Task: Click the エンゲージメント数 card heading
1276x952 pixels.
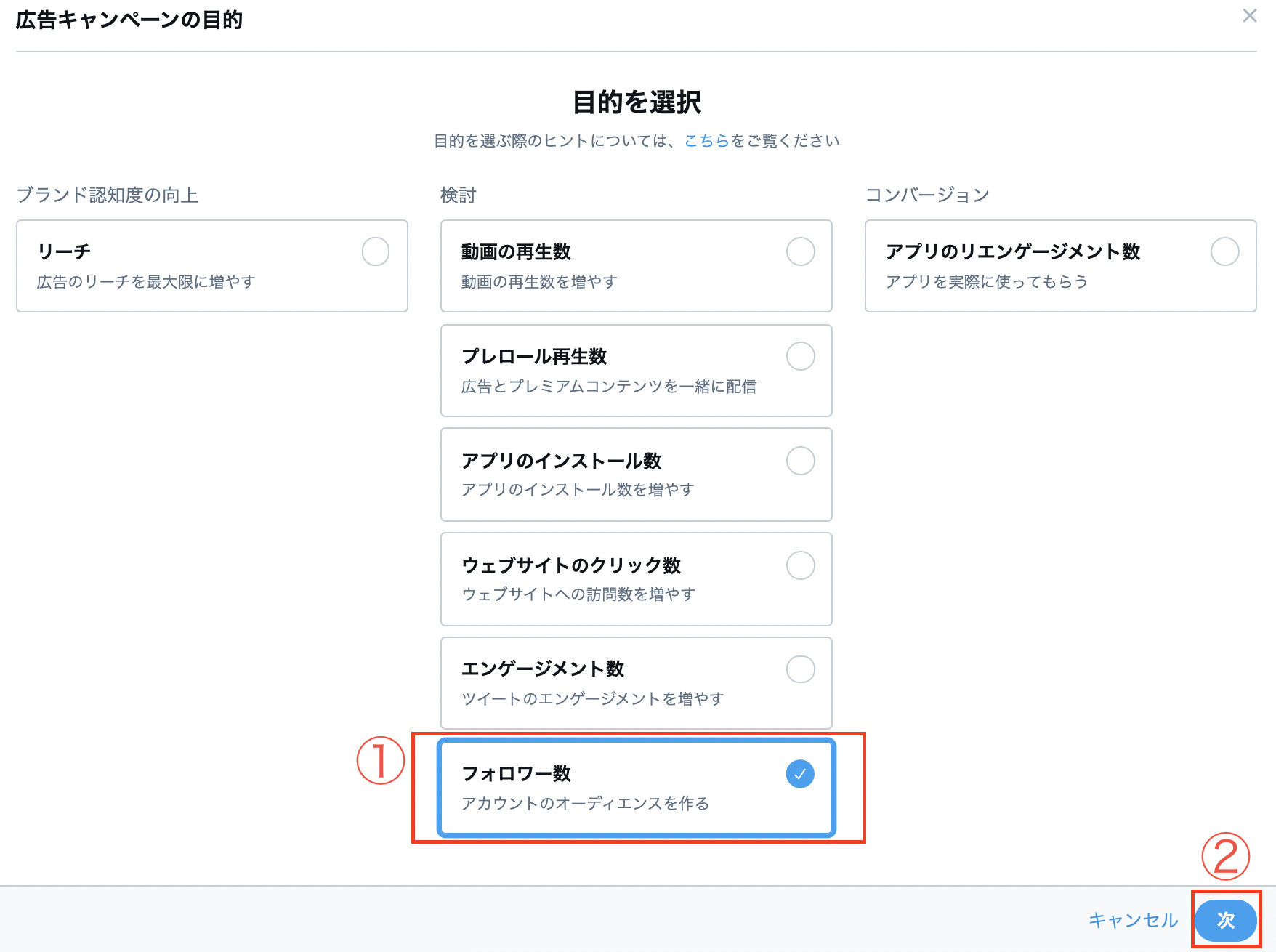Action: click(543, 669)
